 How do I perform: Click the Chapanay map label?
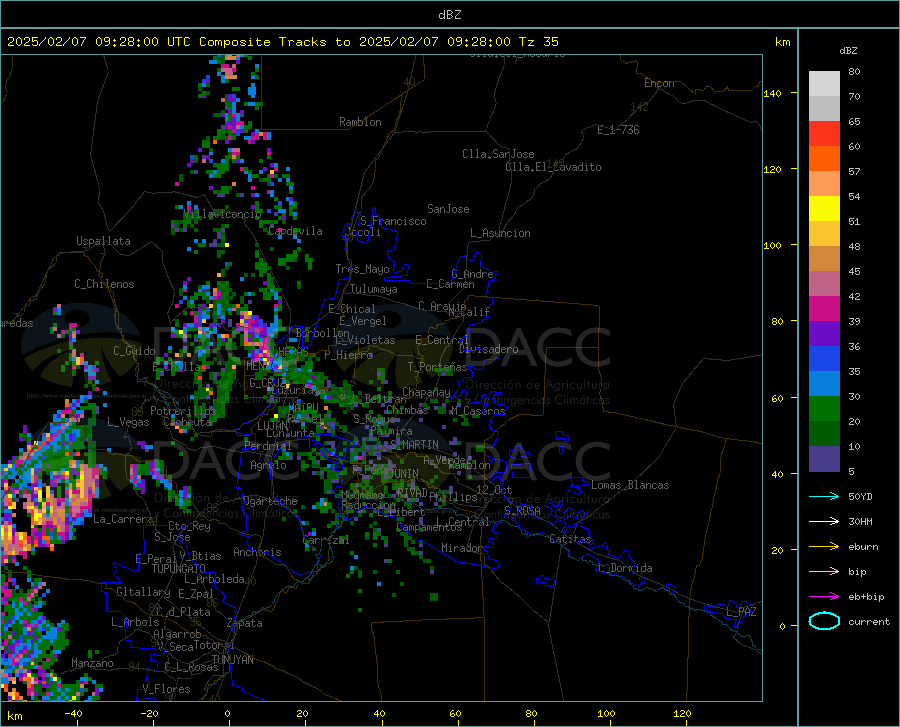pos(426,392)
